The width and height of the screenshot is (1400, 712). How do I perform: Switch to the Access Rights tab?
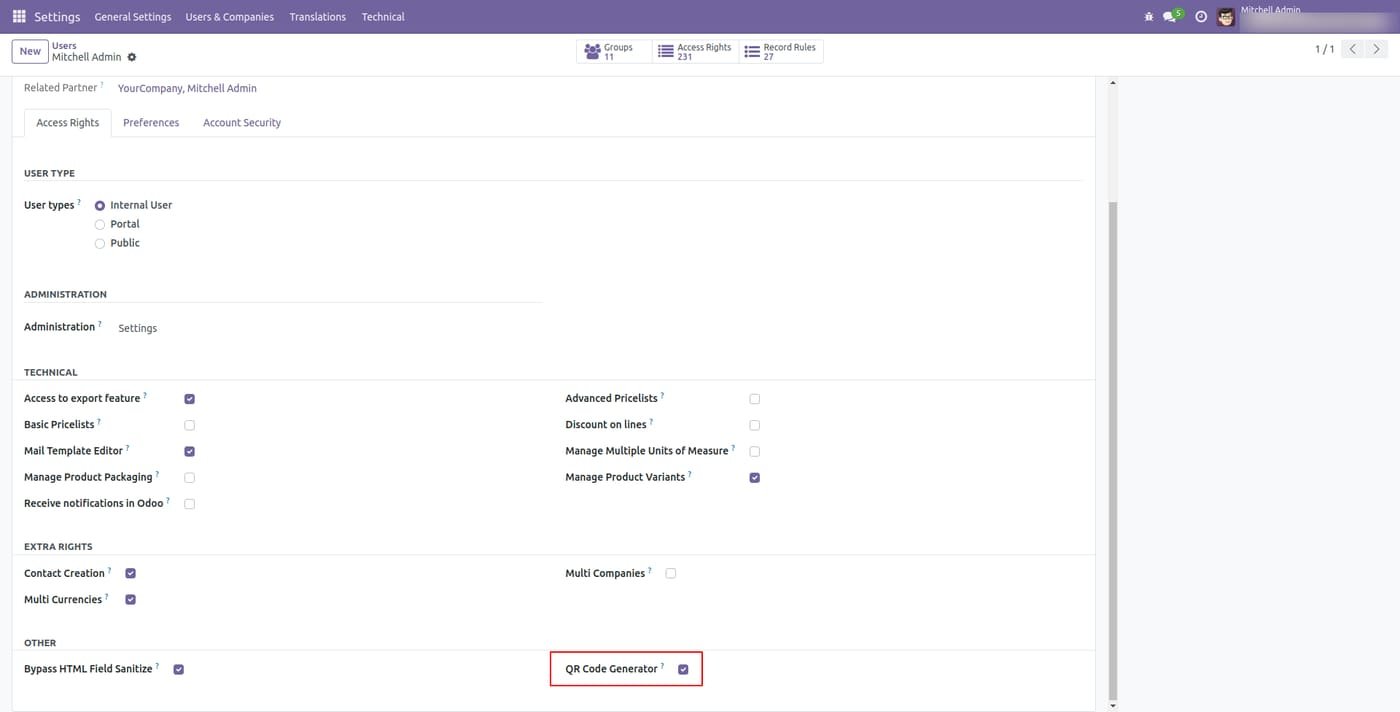point(68,123)
